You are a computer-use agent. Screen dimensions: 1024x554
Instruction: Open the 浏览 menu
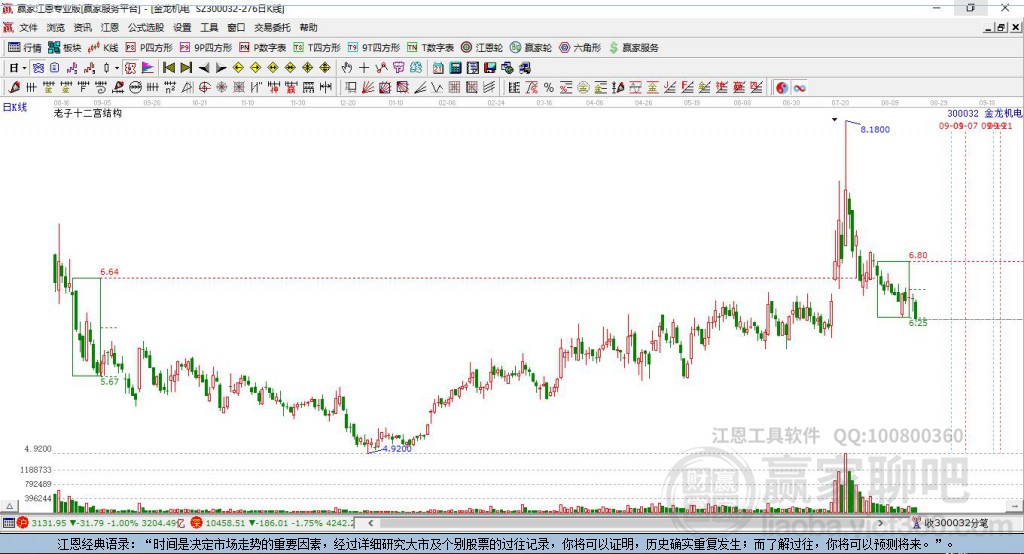(x=56, y=27)
